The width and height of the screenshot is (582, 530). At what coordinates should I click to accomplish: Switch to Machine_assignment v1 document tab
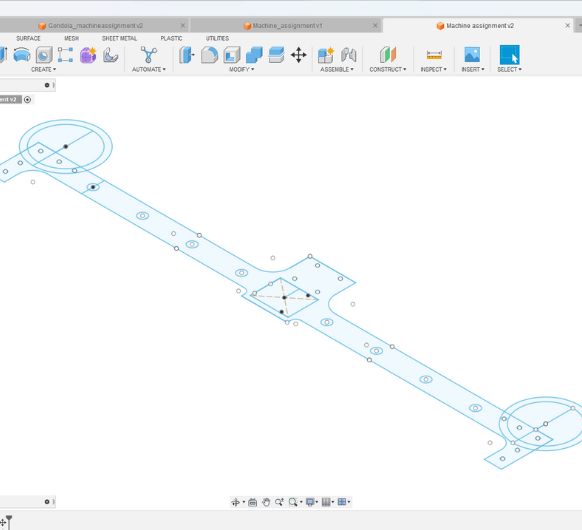tap(287, 26)
